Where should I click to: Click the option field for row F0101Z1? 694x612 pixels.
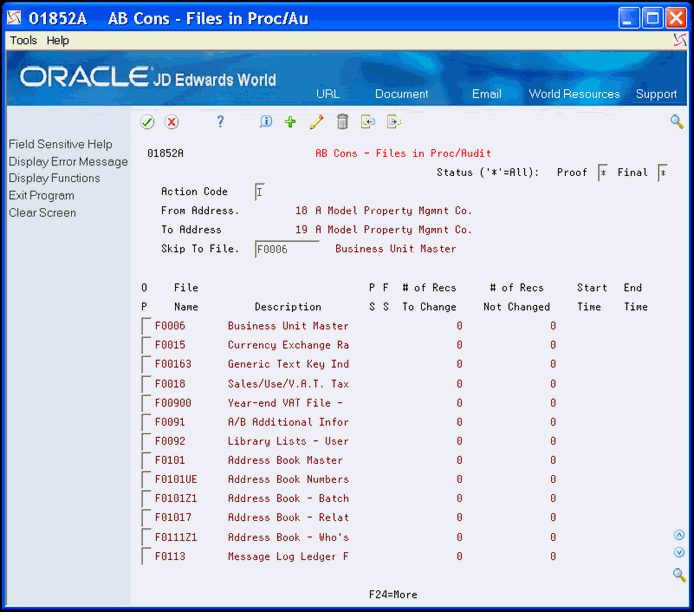click(x=147, y=498)
